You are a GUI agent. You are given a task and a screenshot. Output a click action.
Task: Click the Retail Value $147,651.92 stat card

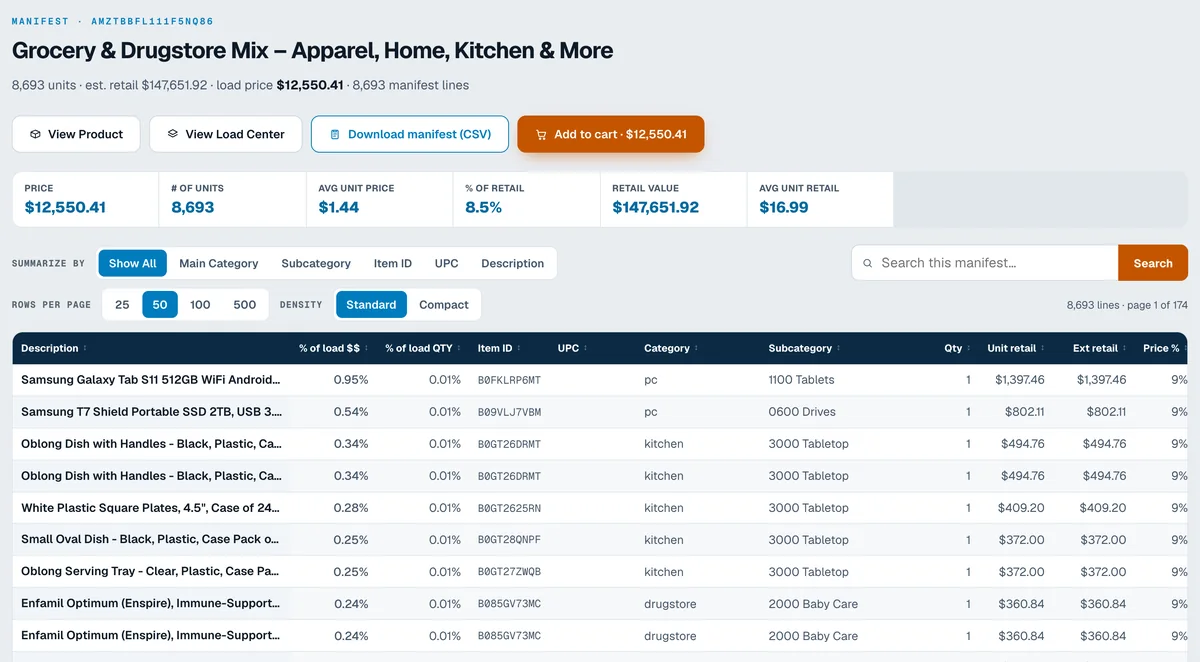pos(673,199)
